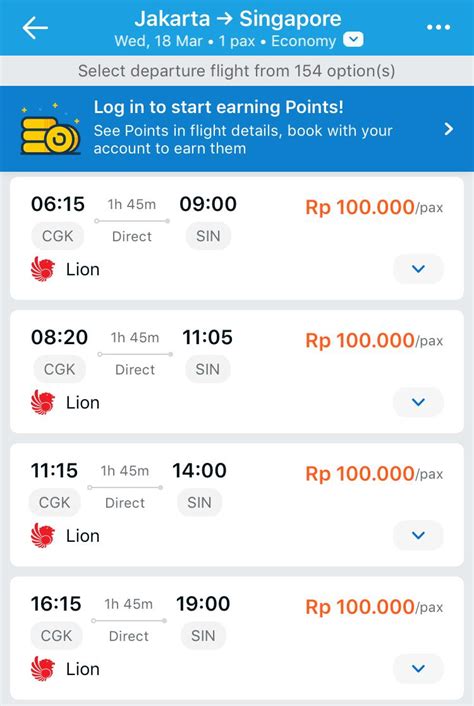Tap the Lion logo on the 06:15 flight

point(43,270)
